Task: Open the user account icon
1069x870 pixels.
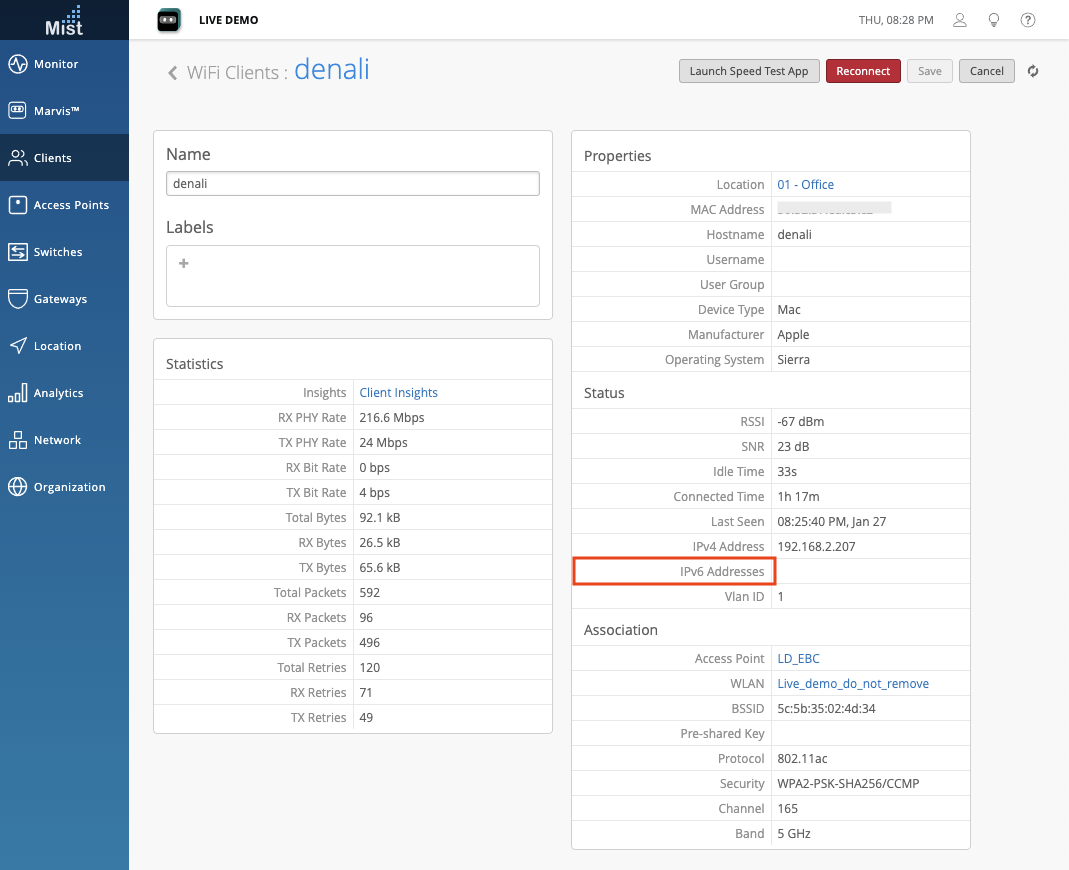Action: pos(960,20)
